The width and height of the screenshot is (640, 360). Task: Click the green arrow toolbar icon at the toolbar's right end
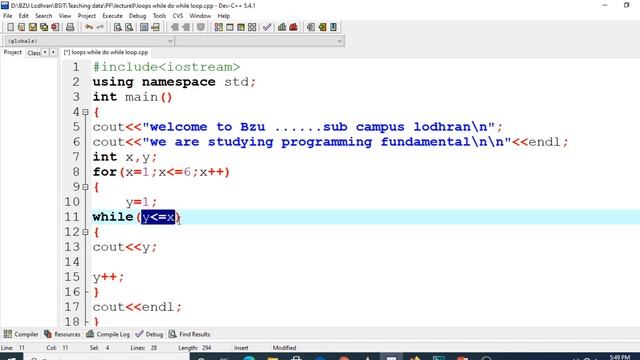coord(322,27)
